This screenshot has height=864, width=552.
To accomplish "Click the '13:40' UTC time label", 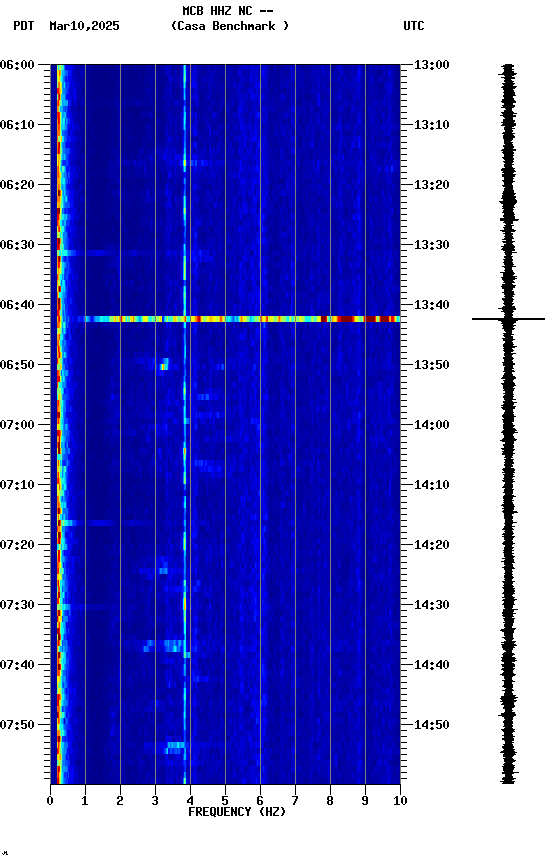I will (x=432, y=305).
